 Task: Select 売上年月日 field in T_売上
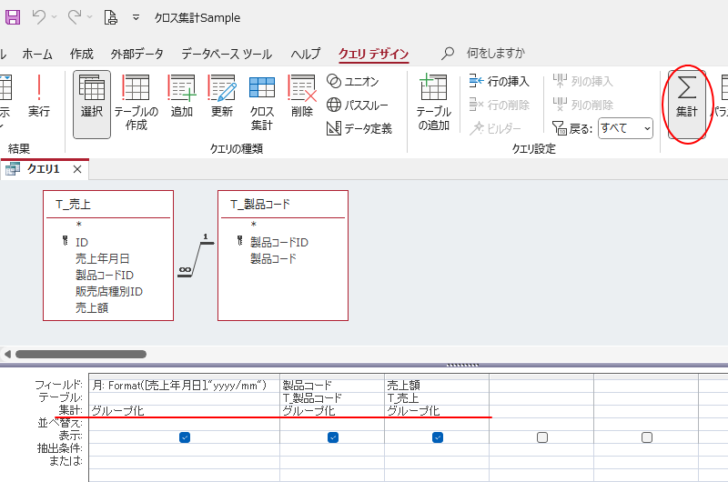pos(102,259)
